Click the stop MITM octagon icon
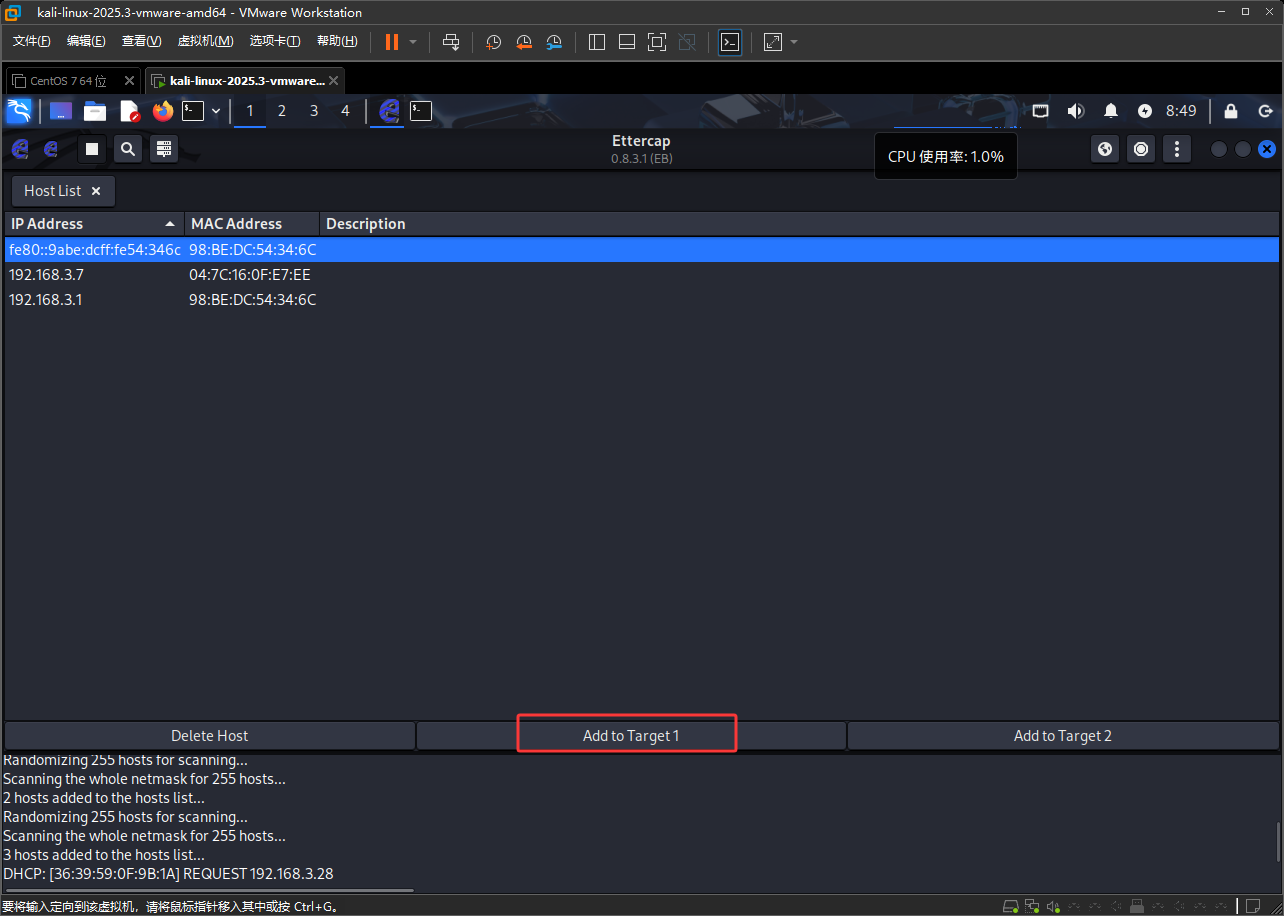Screen dimensions: 1284x916 click(1141, 149)
